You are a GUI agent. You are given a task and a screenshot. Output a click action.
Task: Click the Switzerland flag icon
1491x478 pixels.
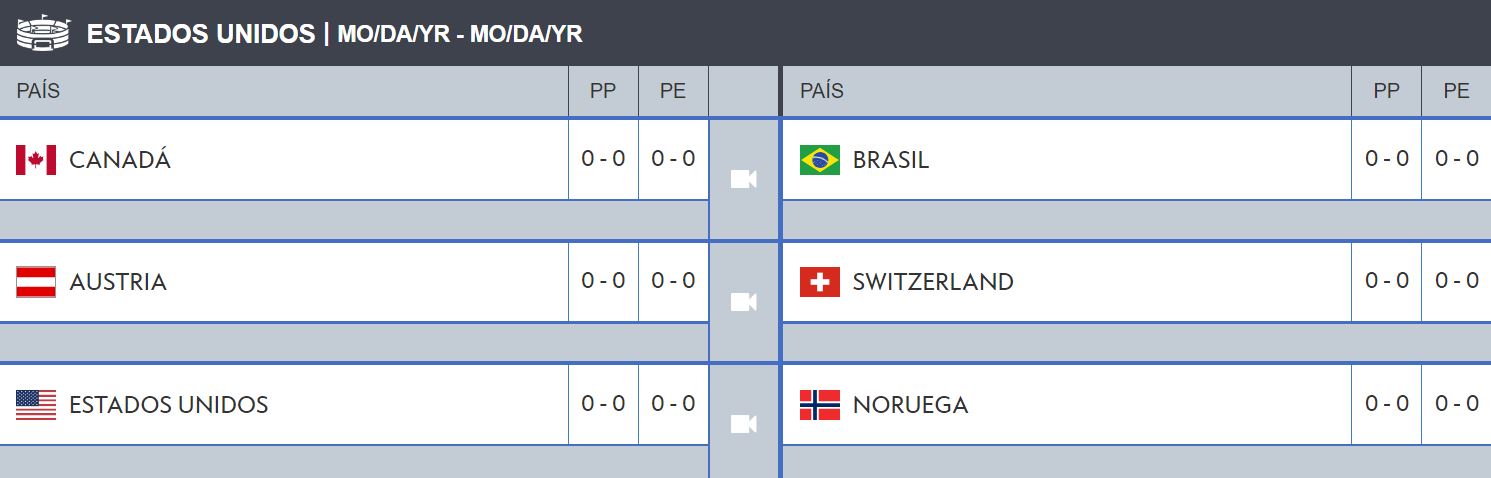coord(820,282)
